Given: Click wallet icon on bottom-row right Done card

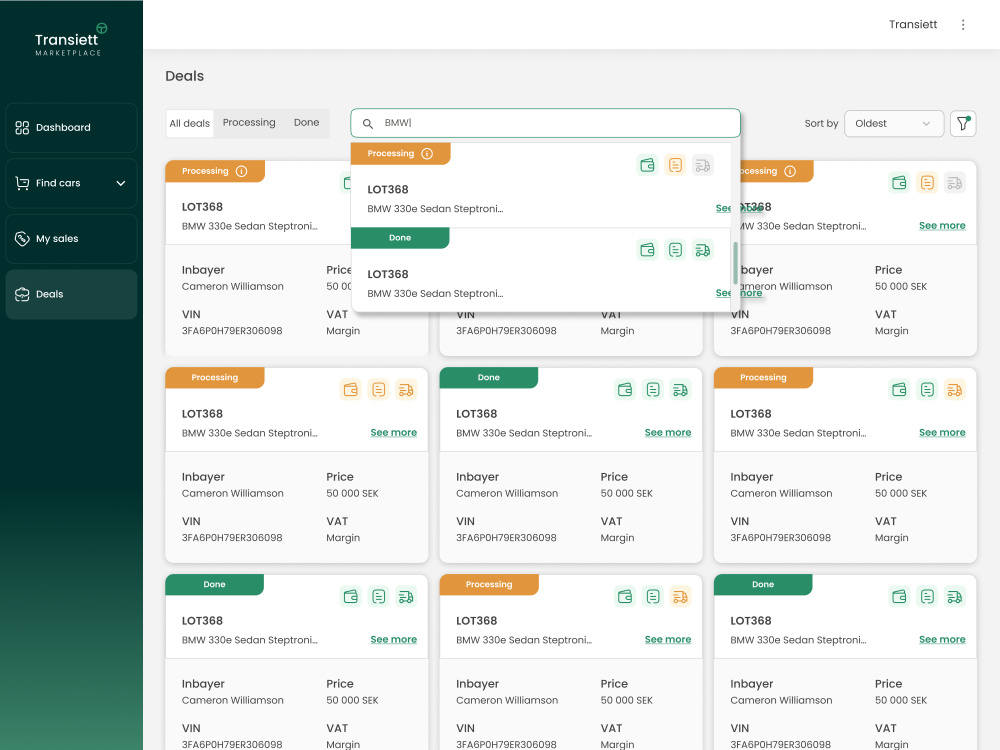Looking at the screenshot, I should click(x=899, y=597).
